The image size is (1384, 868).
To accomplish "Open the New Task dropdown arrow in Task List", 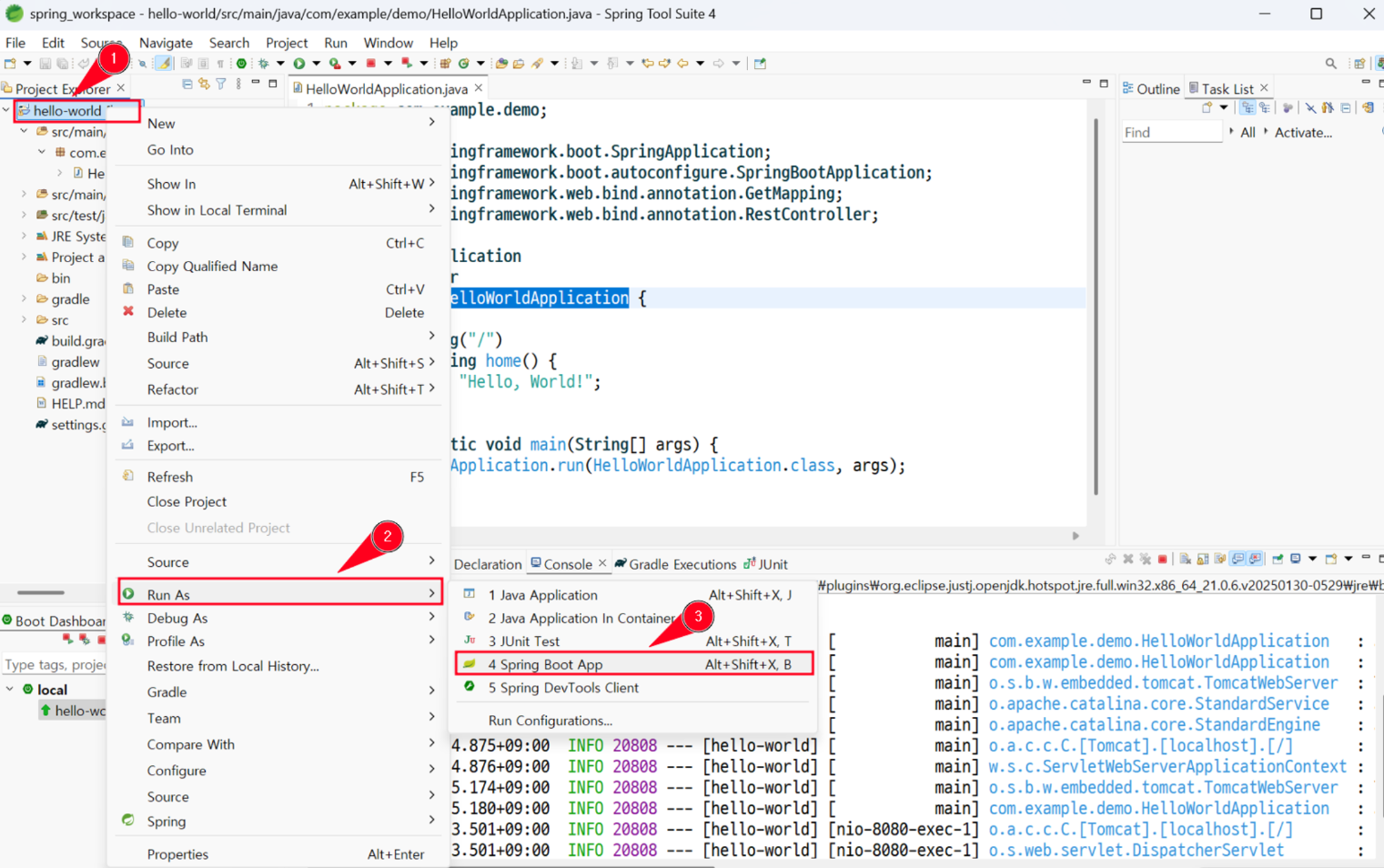I will (1224, 107).
